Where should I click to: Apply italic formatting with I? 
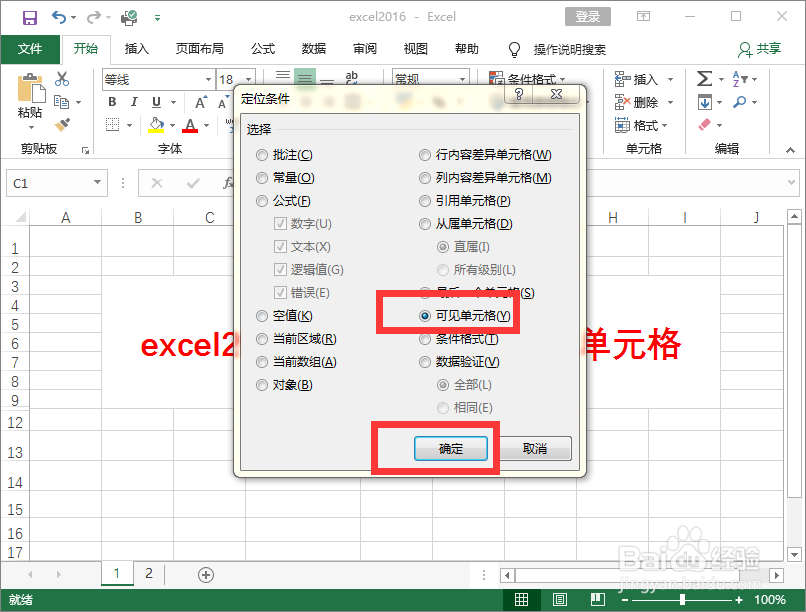[134, 102]
